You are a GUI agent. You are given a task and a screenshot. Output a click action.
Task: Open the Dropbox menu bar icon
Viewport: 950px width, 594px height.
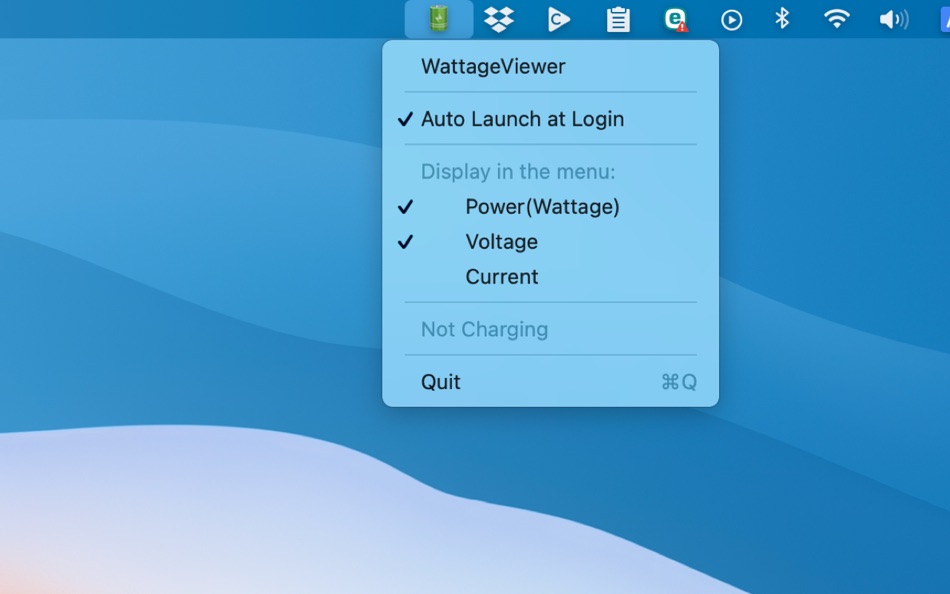point(499,19)
